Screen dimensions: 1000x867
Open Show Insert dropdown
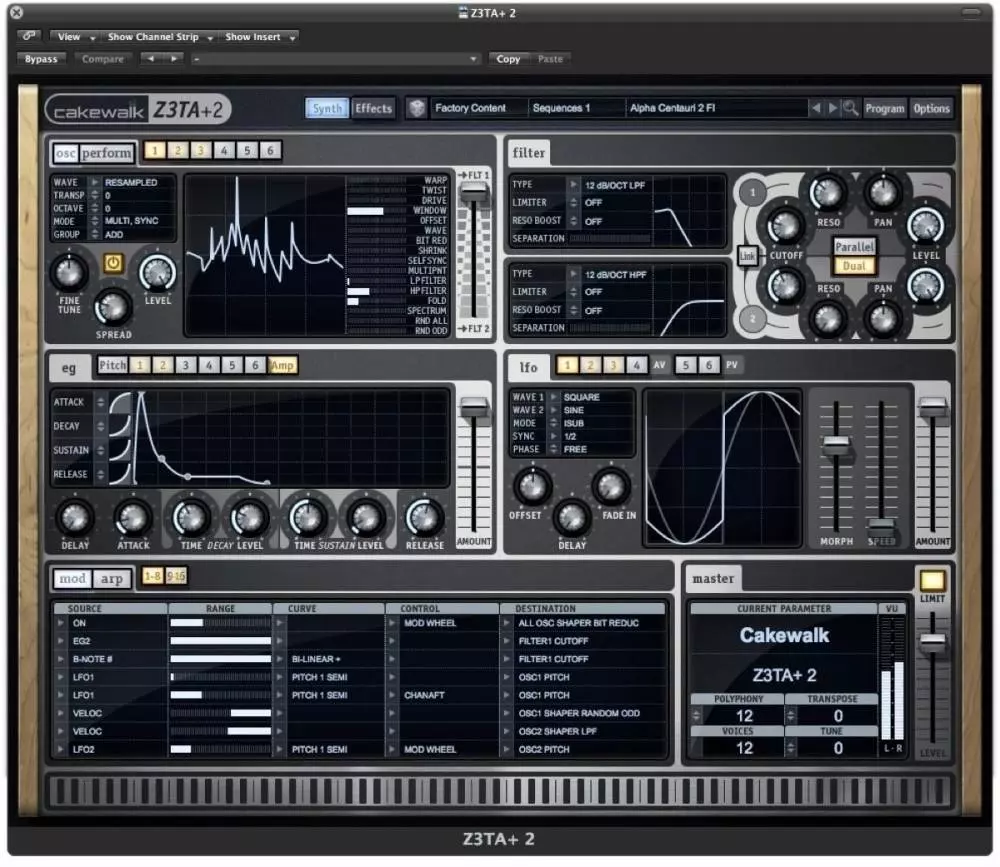260,36
